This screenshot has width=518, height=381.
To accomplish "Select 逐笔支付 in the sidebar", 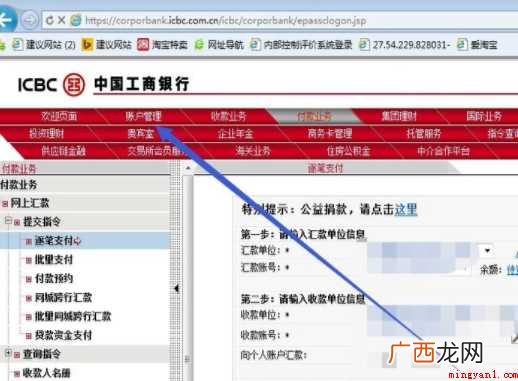I will click(54, 241).
